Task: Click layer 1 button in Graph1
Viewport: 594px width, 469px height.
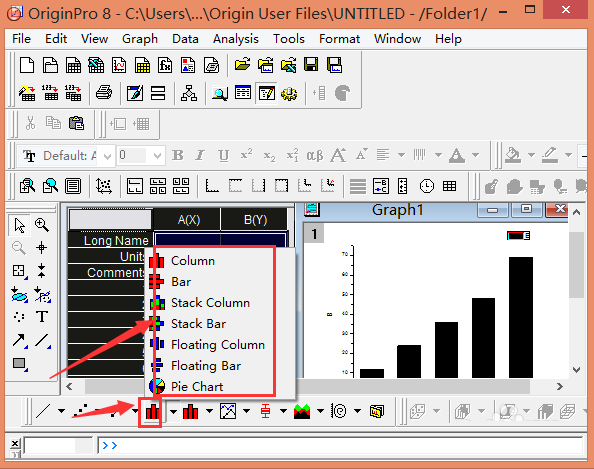Action: 314,234
